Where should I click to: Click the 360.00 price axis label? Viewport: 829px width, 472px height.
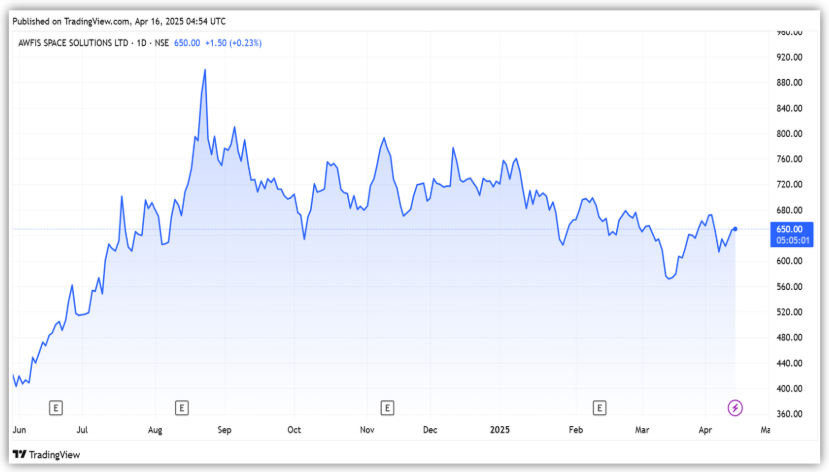791,414
